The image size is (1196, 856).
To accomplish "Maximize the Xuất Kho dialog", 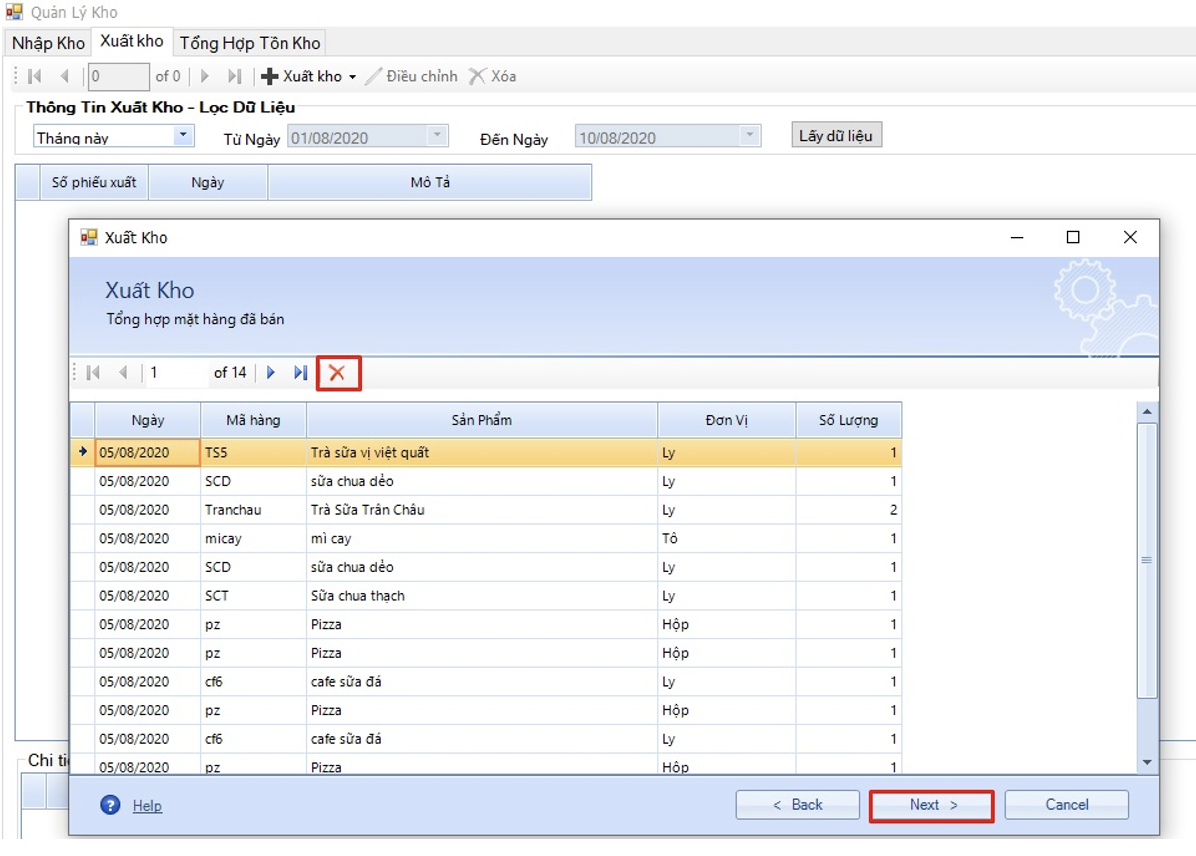I will [1072, 237].
